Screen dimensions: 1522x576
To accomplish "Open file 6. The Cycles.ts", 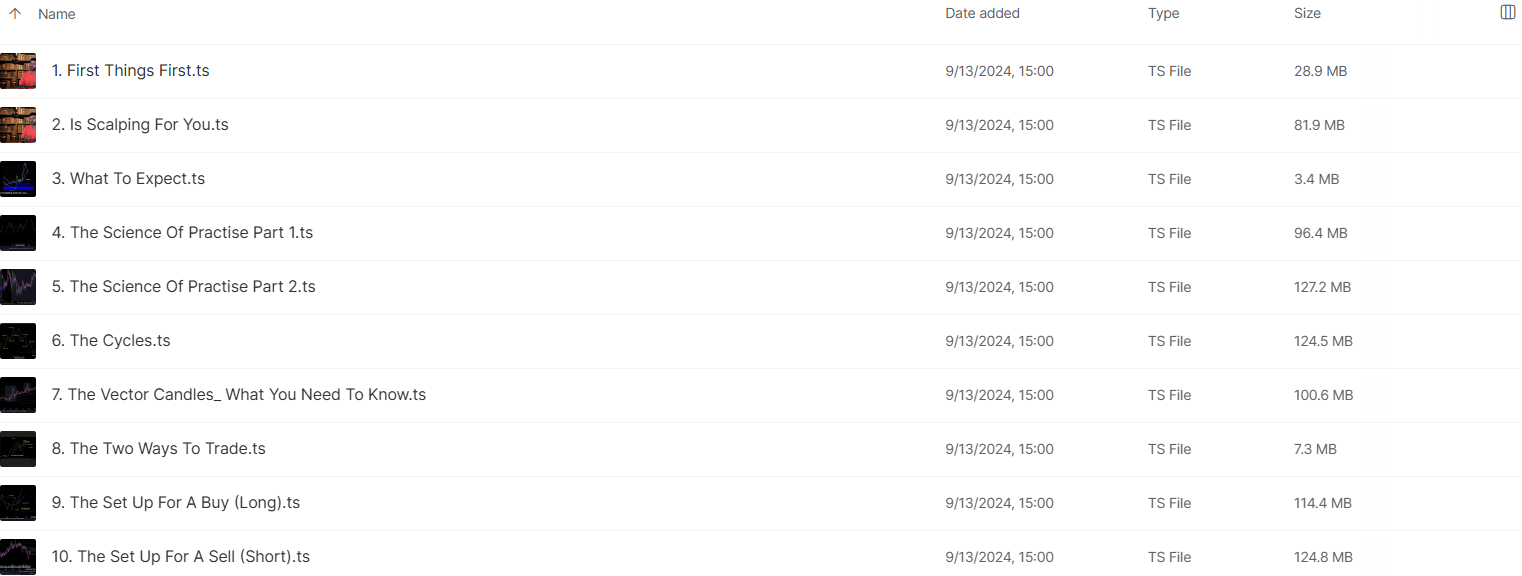I will coord(111,341).
